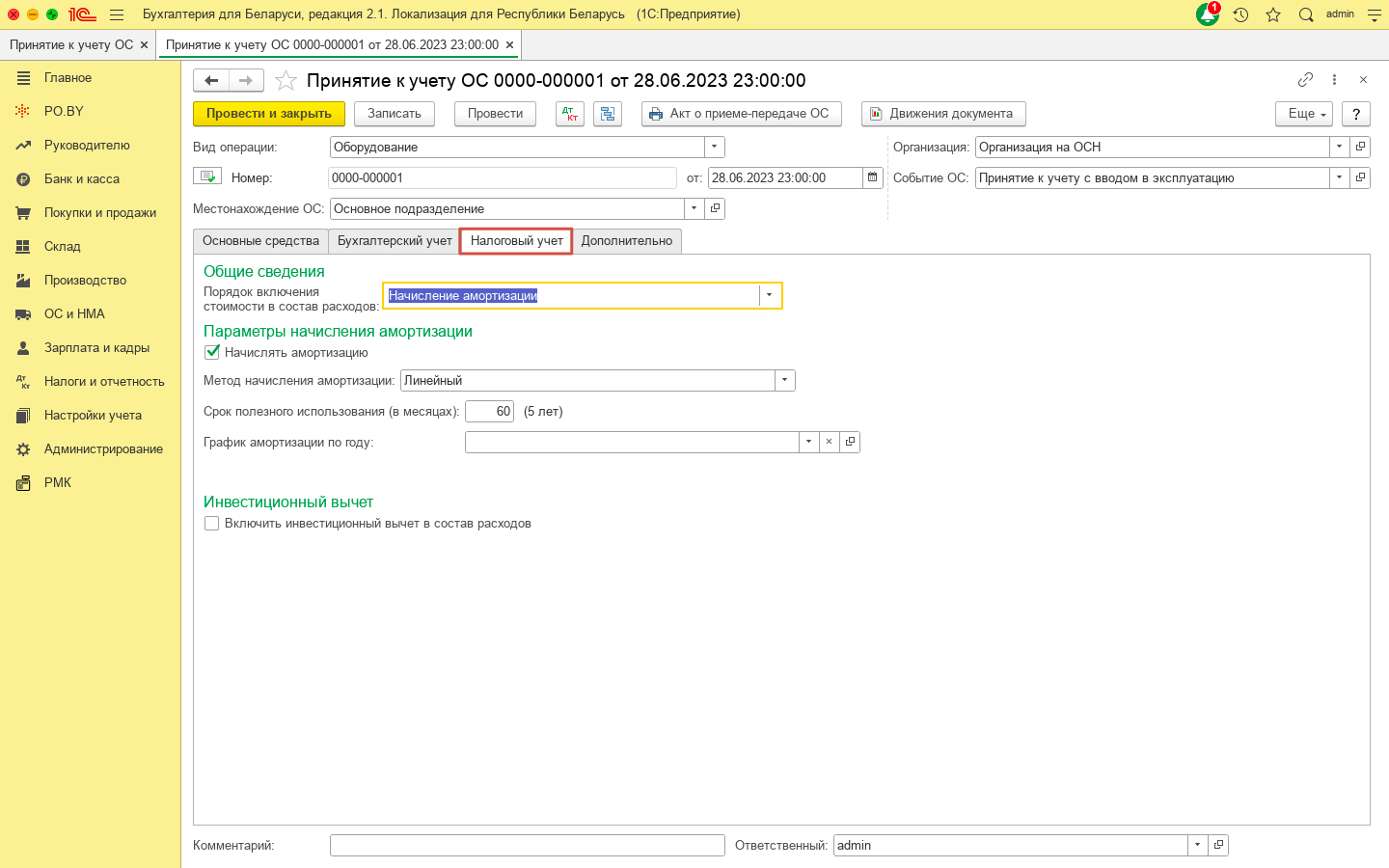Screen dimensions: 1389x868
Task: Expand the Вид операции dropdown
Action: tap(715, 147)
